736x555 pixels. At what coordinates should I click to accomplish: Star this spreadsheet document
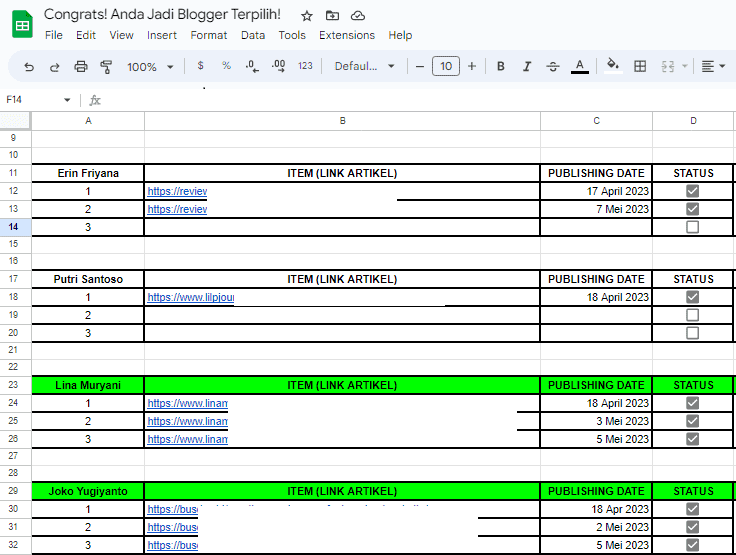tap(307, 16)
